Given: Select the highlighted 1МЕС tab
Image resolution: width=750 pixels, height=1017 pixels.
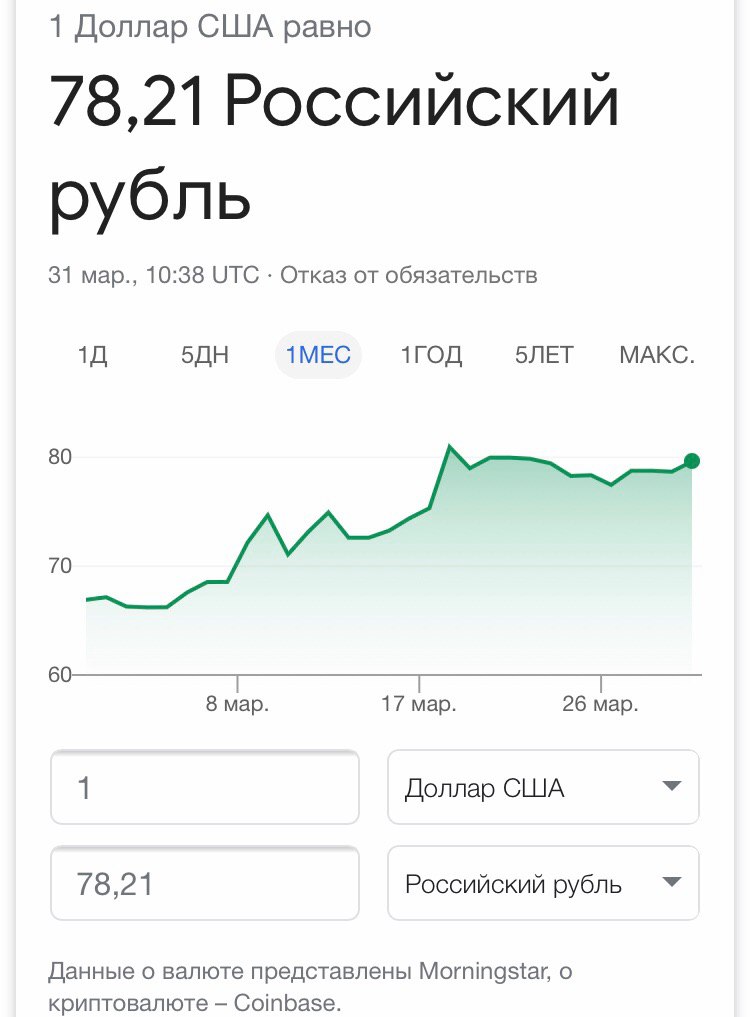Looking at the screenshot, I should (x=318, y=355).
